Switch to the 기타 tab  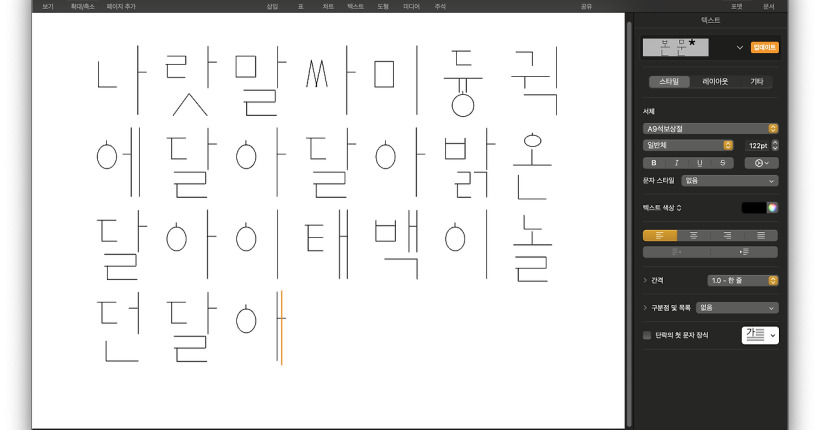[x=756, y=81]
